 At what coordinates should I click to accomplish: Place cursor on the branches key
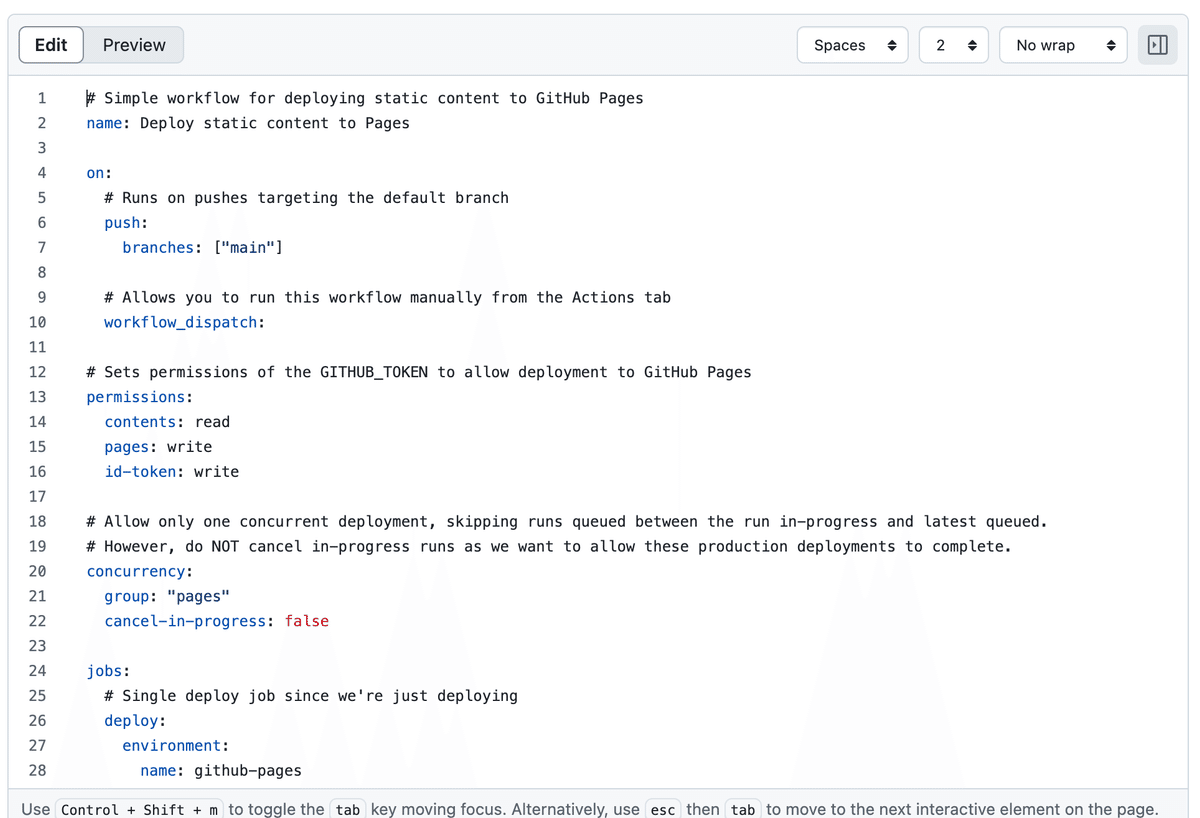click(x=158, y=247)
